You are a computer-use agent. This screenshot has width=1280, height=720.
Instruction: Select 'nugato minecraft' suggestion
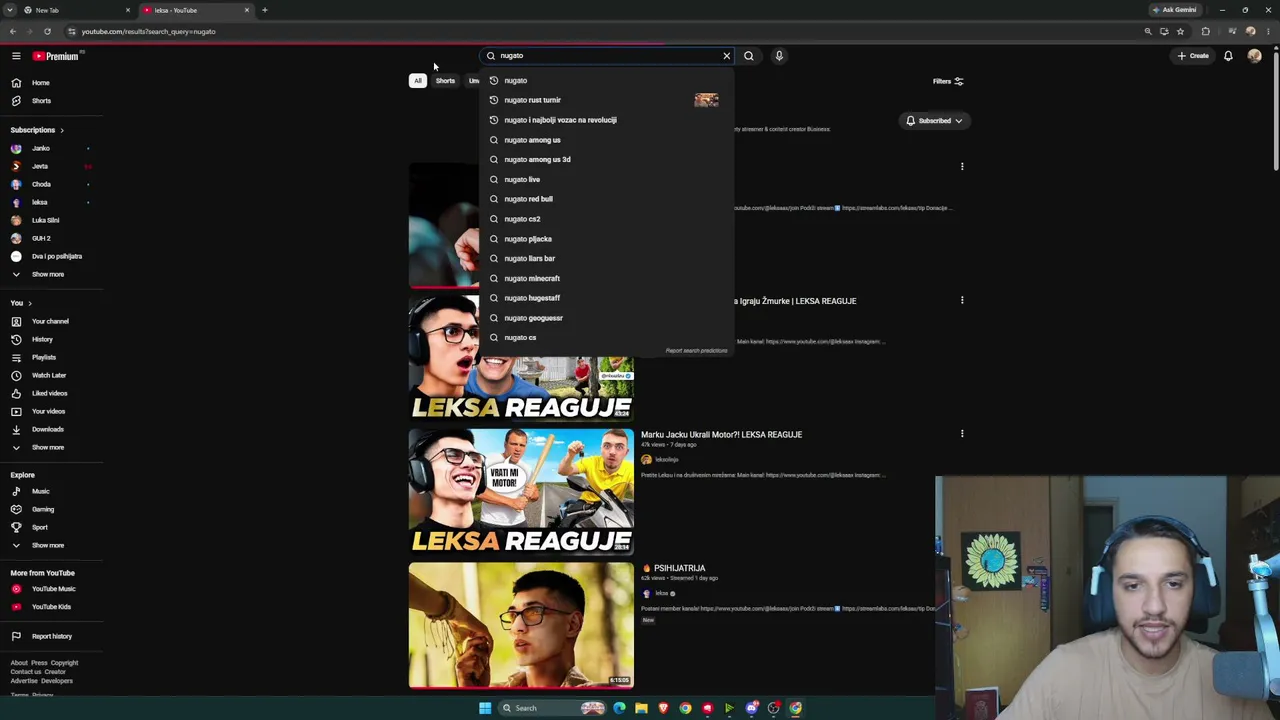pyautogui.click(x=606, y=279)
